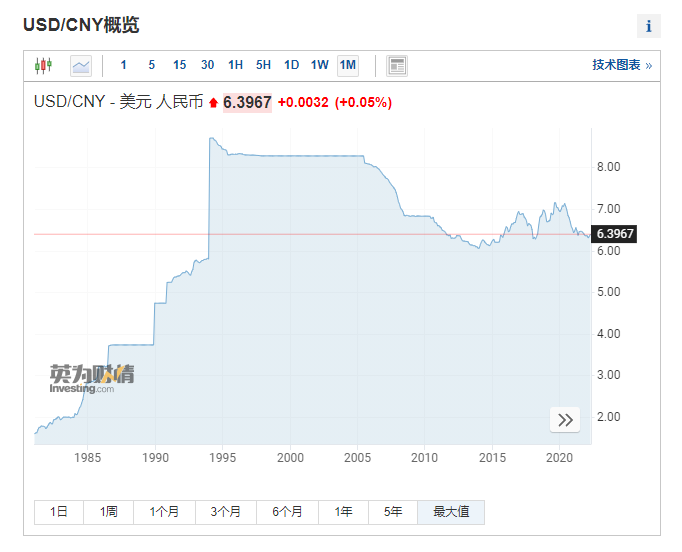This screenshot has height=552, width=682.
Task: Click the Investing.com watermark logo
Action: [x=92, y=378]
